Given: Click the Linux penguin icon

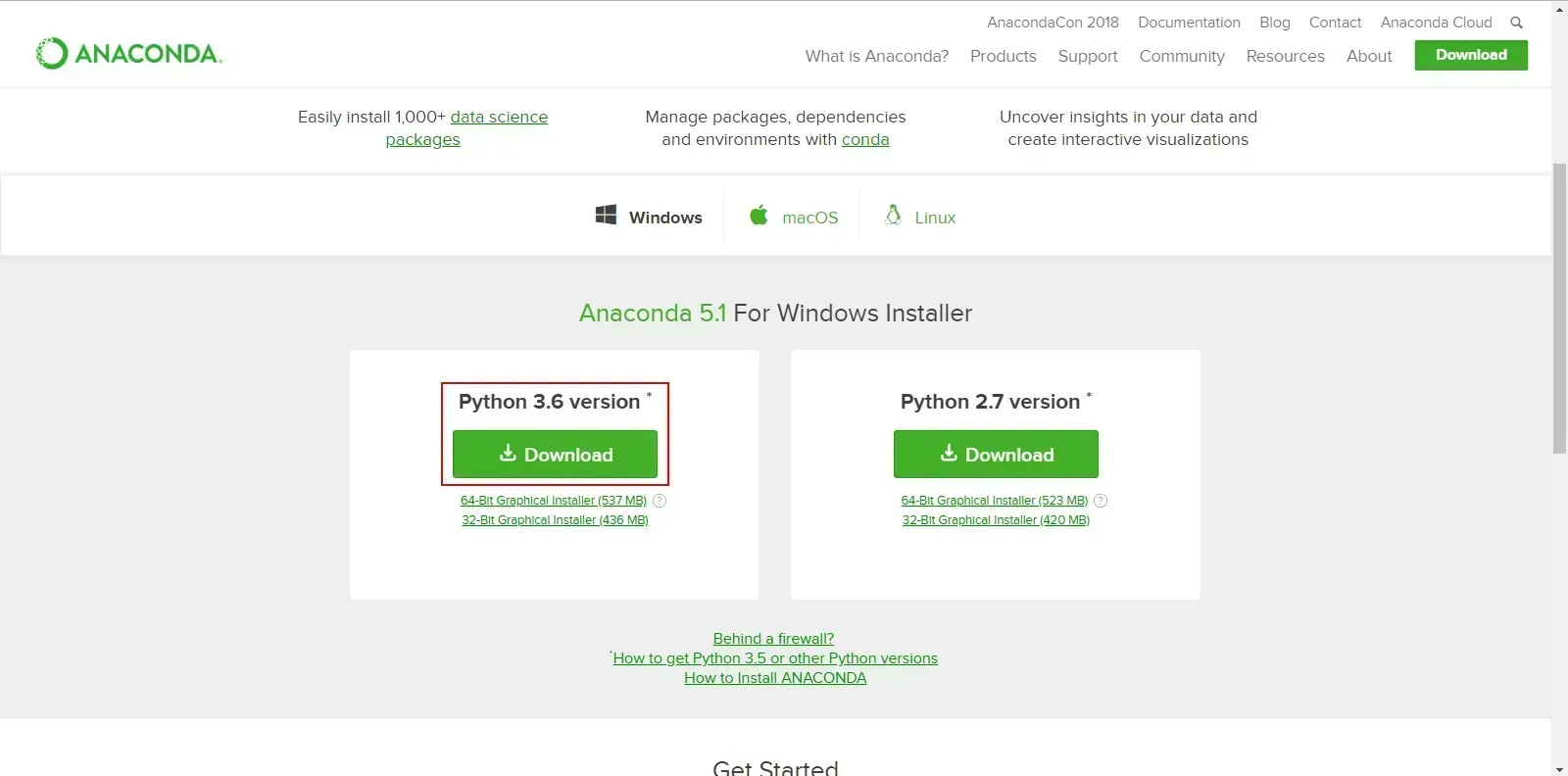Looking at the screenshot, I should [893, 215].
